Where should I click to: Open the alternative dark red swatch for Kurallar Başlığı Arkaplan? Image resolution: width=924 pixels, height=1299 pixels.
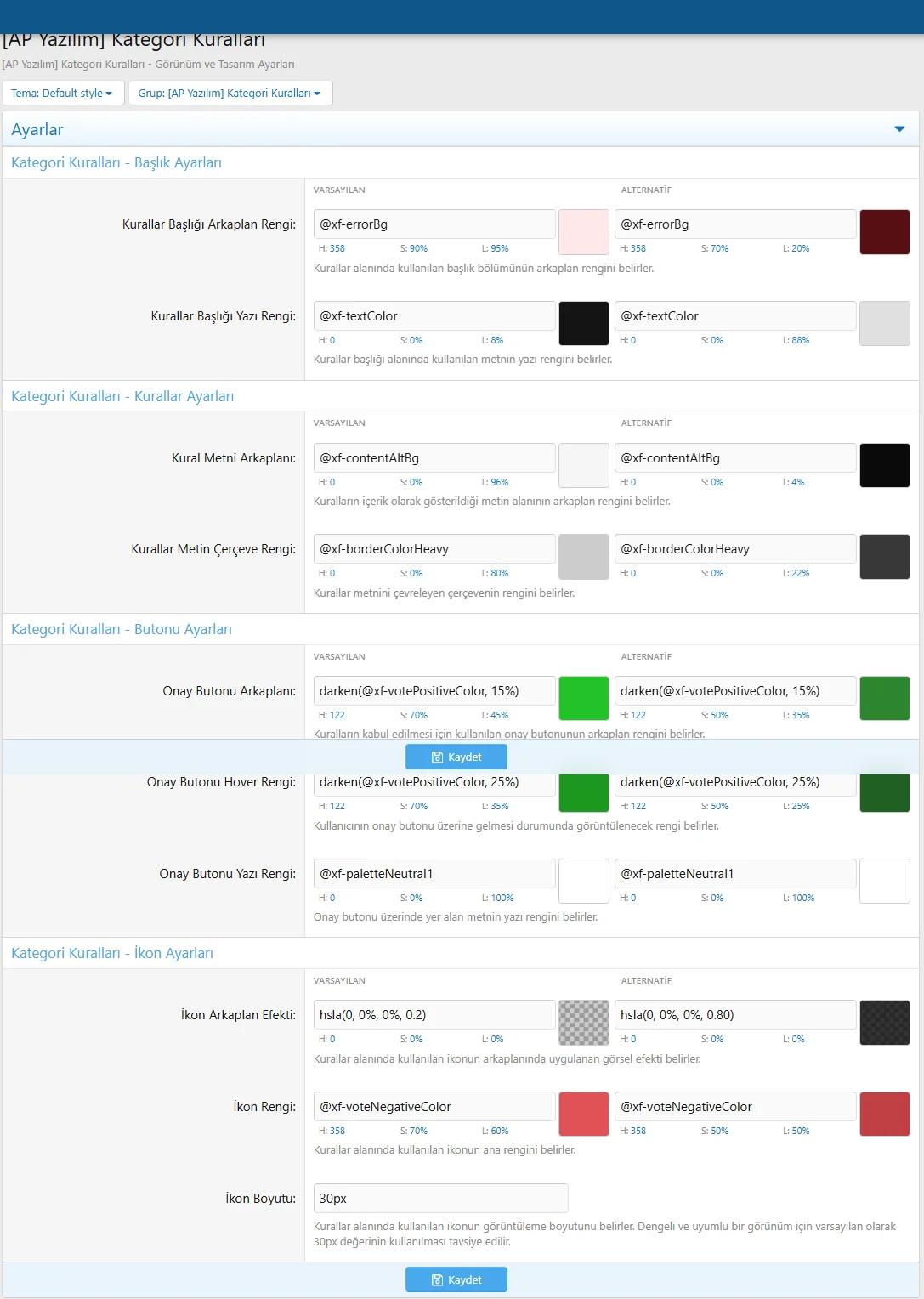coord(884,232)
